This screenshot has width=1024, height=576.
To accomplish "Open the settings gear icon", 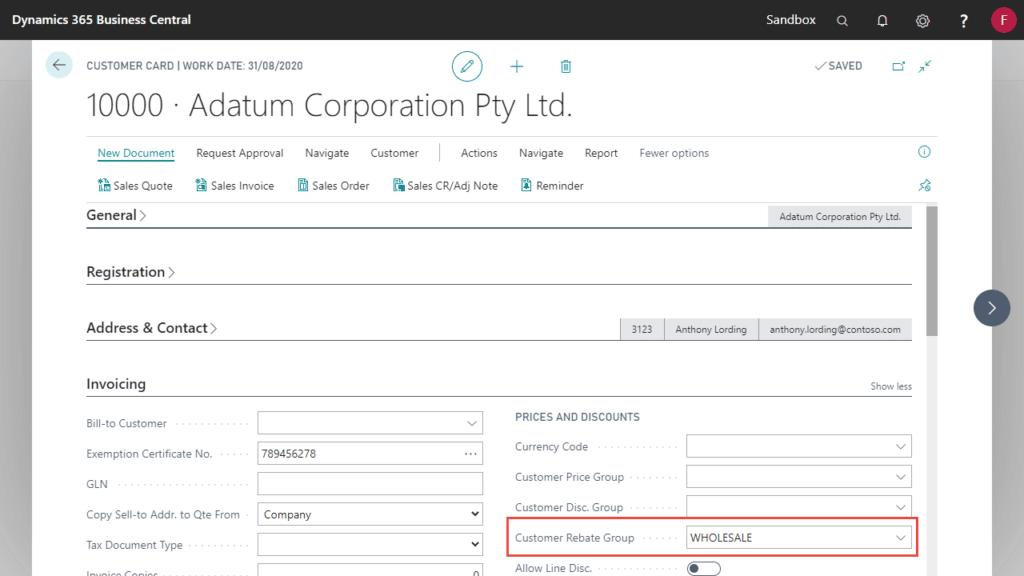I will click(x=923, y=20).
